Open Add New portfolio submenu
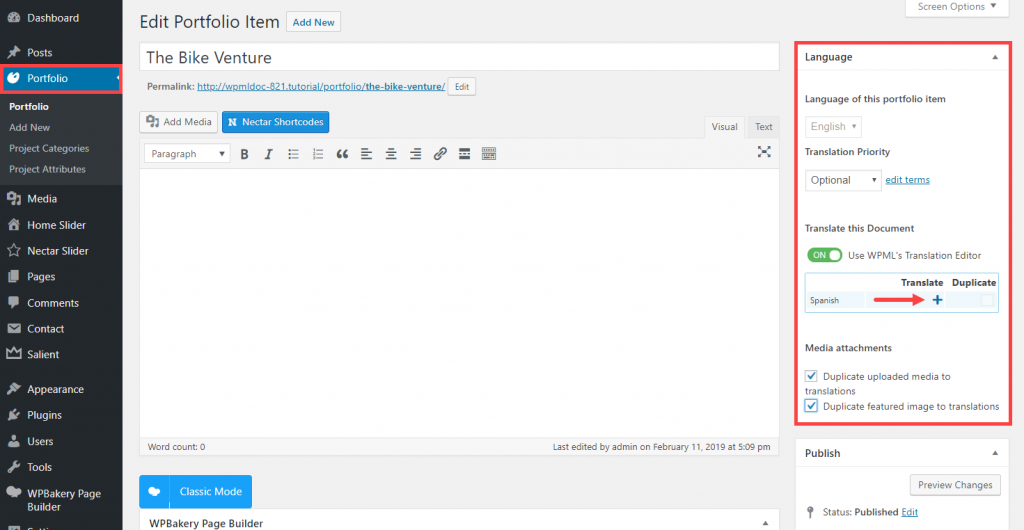Viewport: 1024px width, 530px height. pos(29,127)
